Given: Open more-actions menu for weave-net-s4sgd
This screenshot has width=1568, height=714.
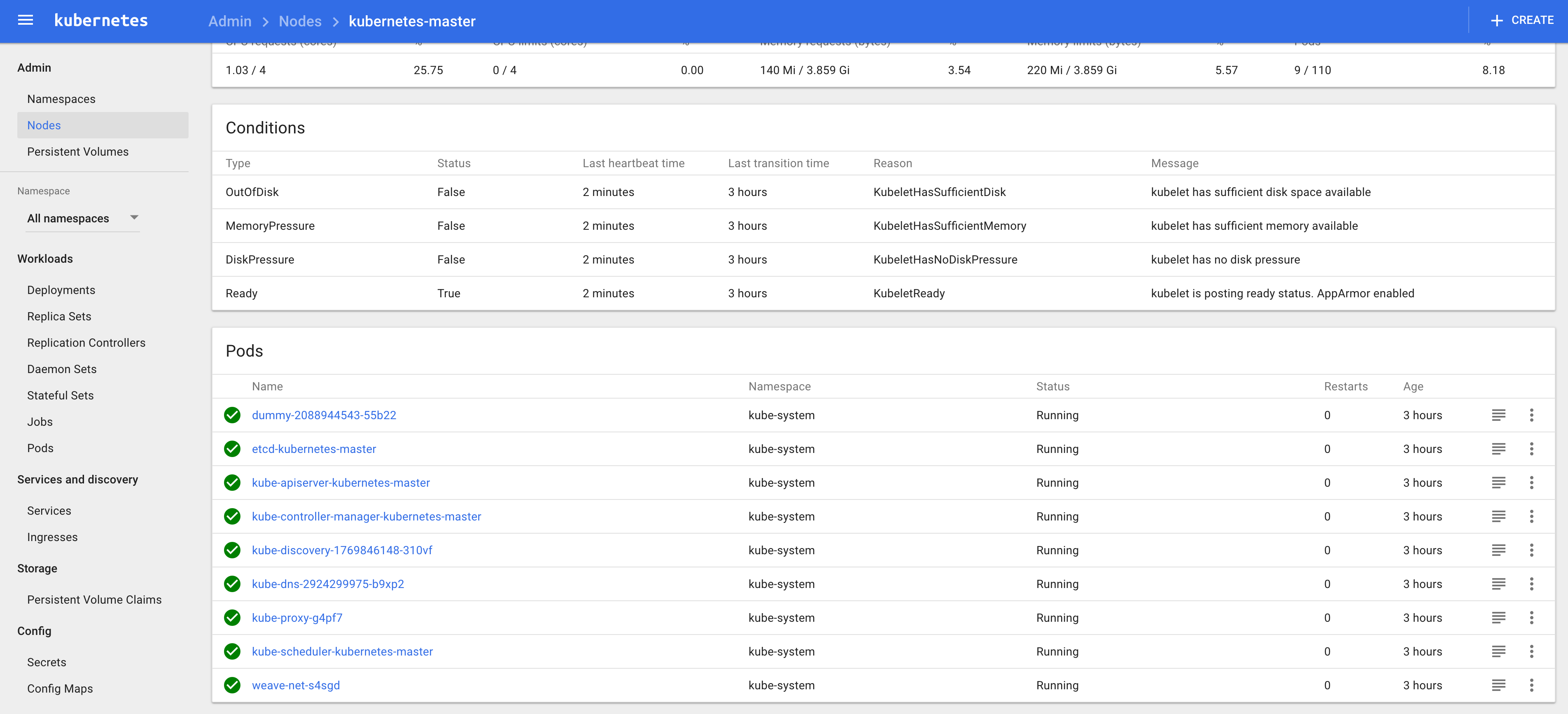Looking at the screenshot, I should click(1531, 686).
